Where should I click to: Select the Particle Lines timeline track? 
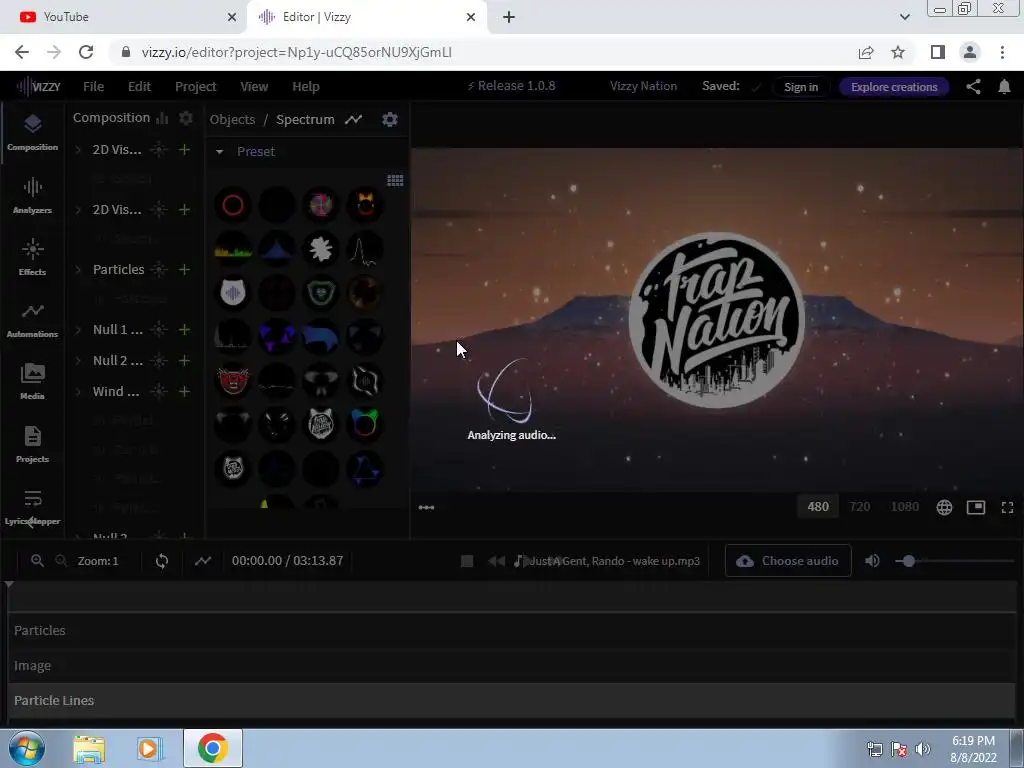512,700
